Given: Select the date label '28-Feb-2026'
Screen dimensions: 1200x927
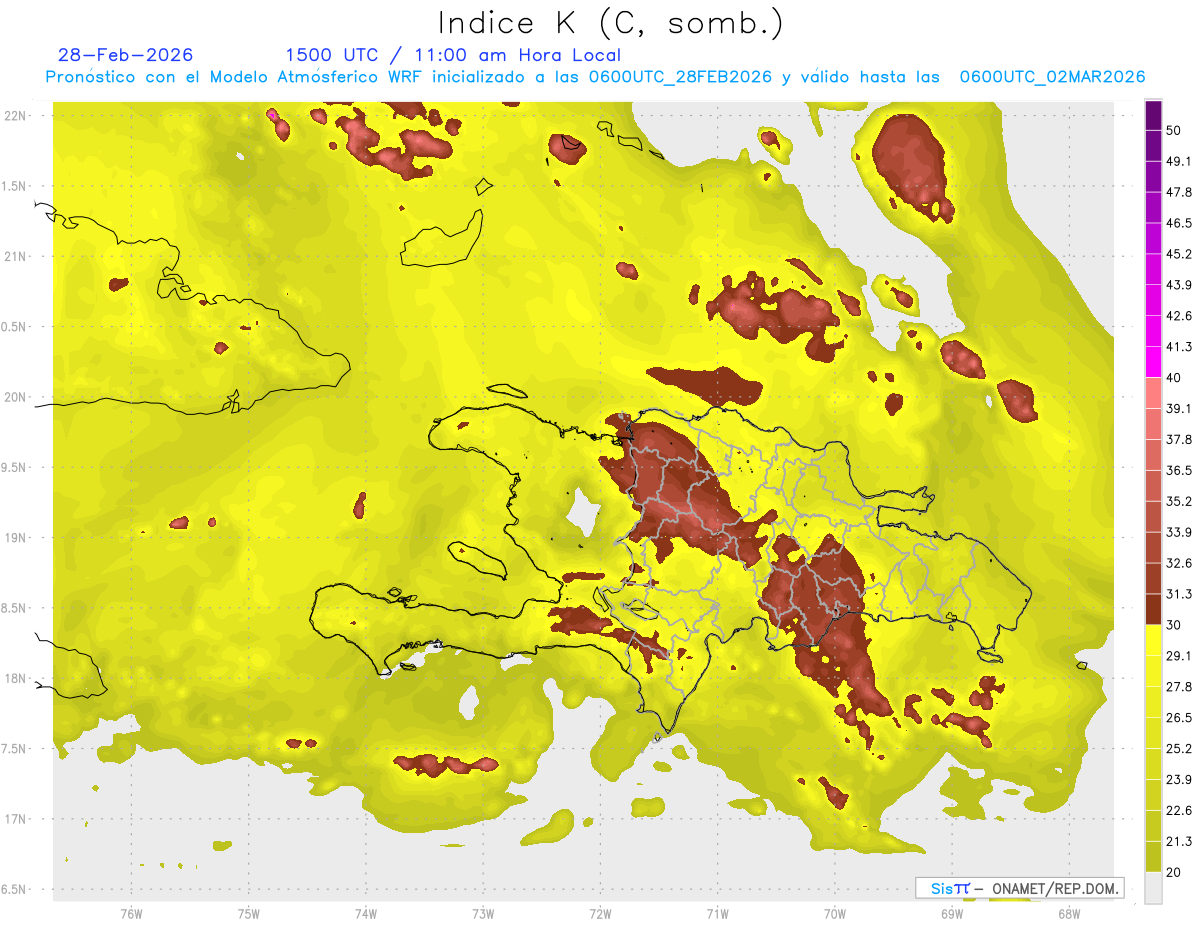Looking at the screenshot, I should pyautogui.click(x=126, y=55).
